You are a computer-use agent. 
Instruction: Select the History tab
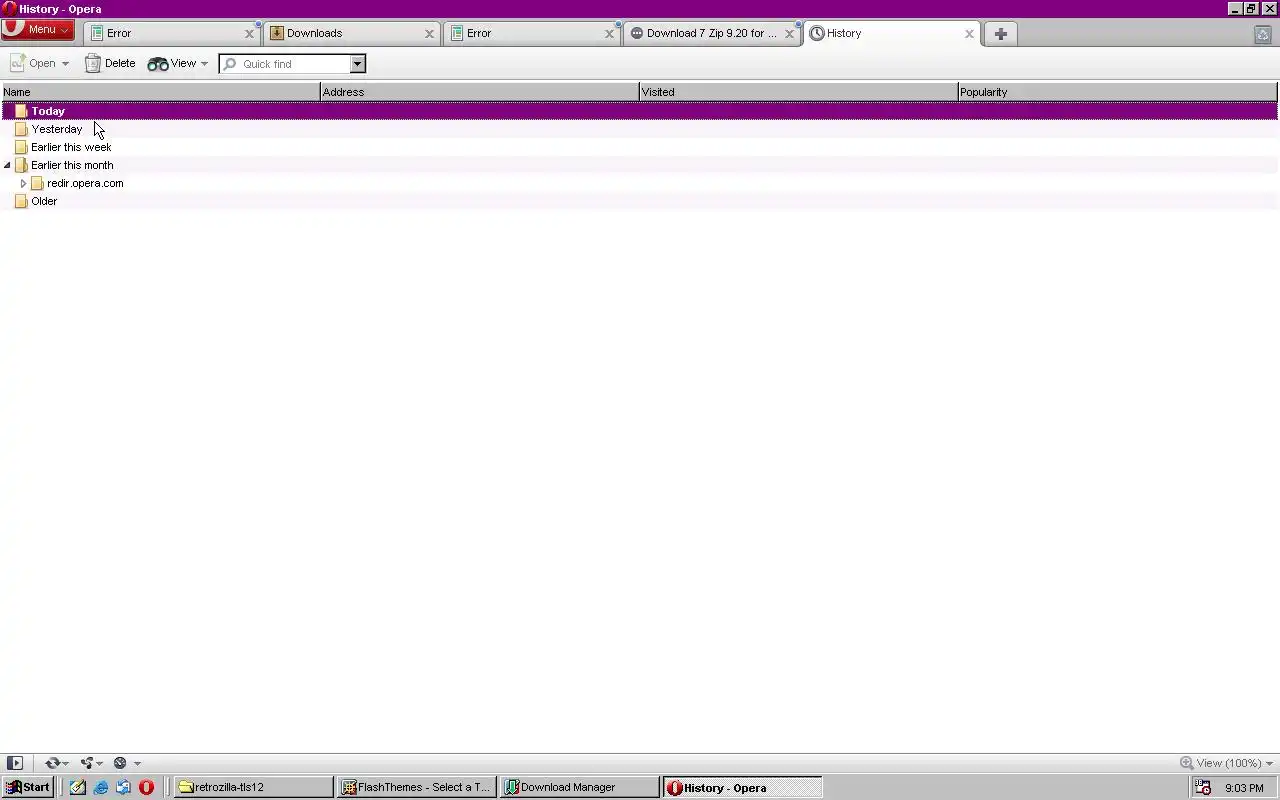click(892, 33)
